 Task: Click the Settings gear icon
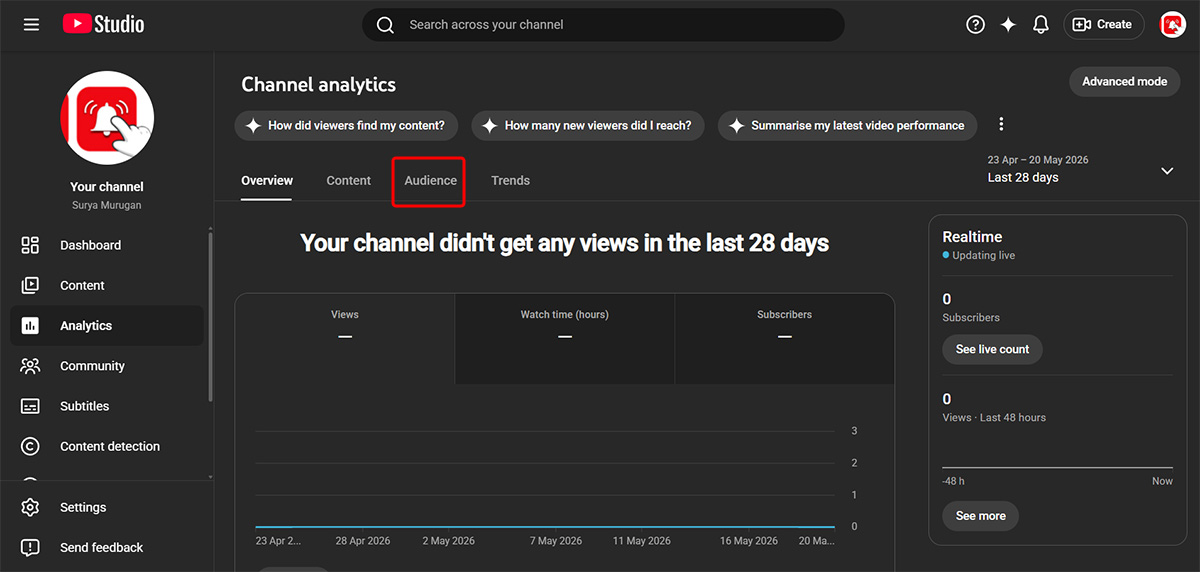coord(30,507)
